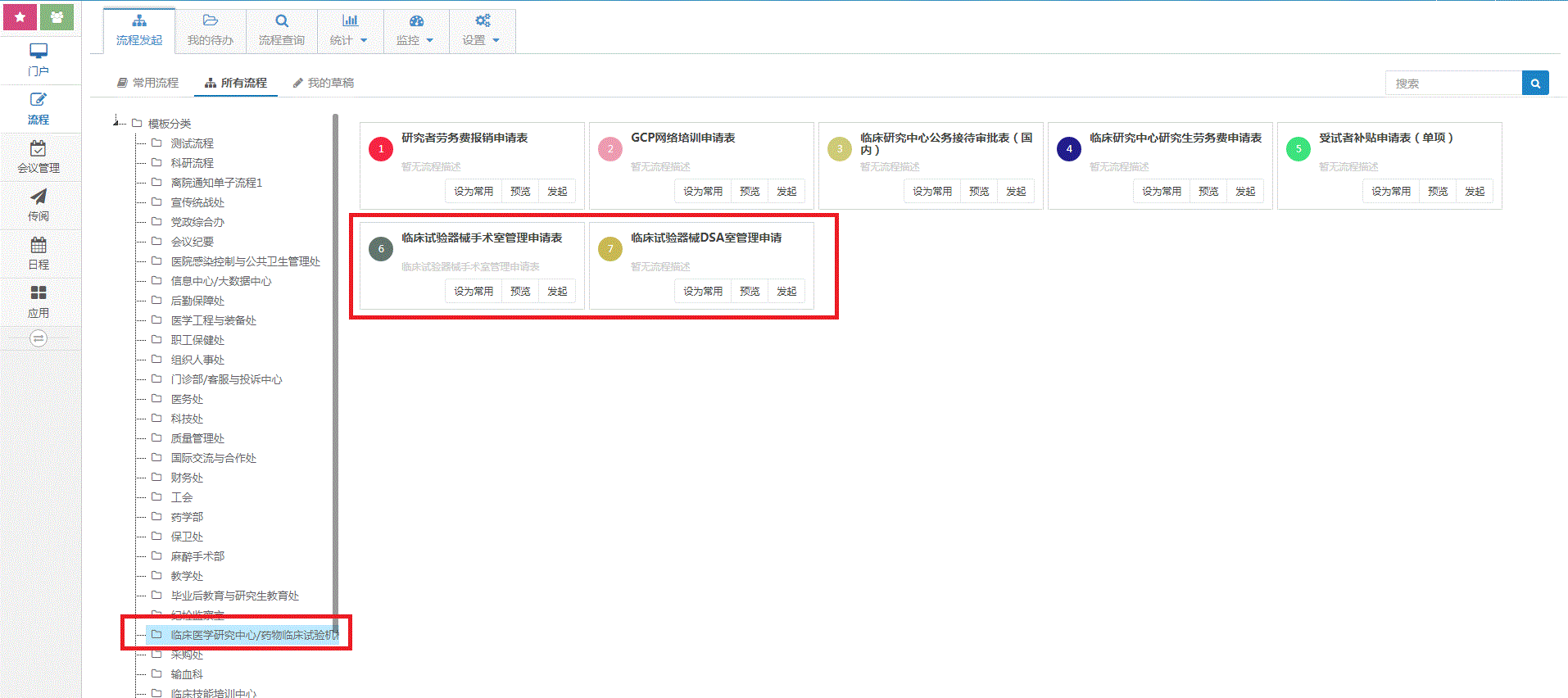Select 临床医学研究中心/药物临床试验机构 tree node

[254, 635]
